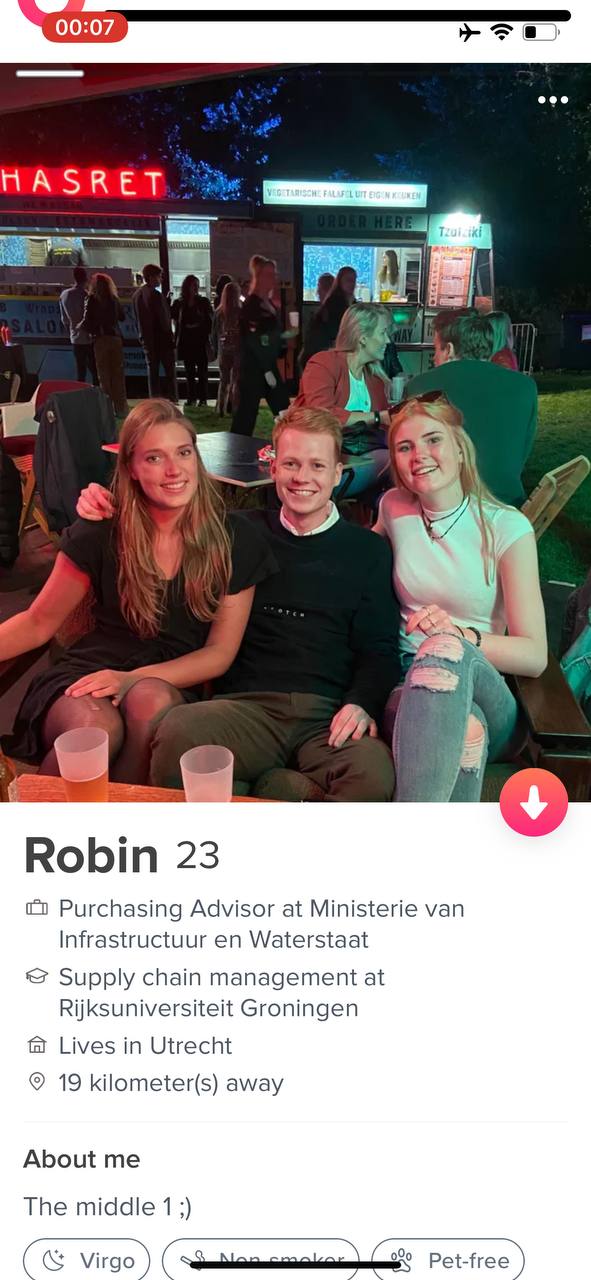
Task: Tap the About me section heading
Action: pyautogui.click(x=82, y=1159)
